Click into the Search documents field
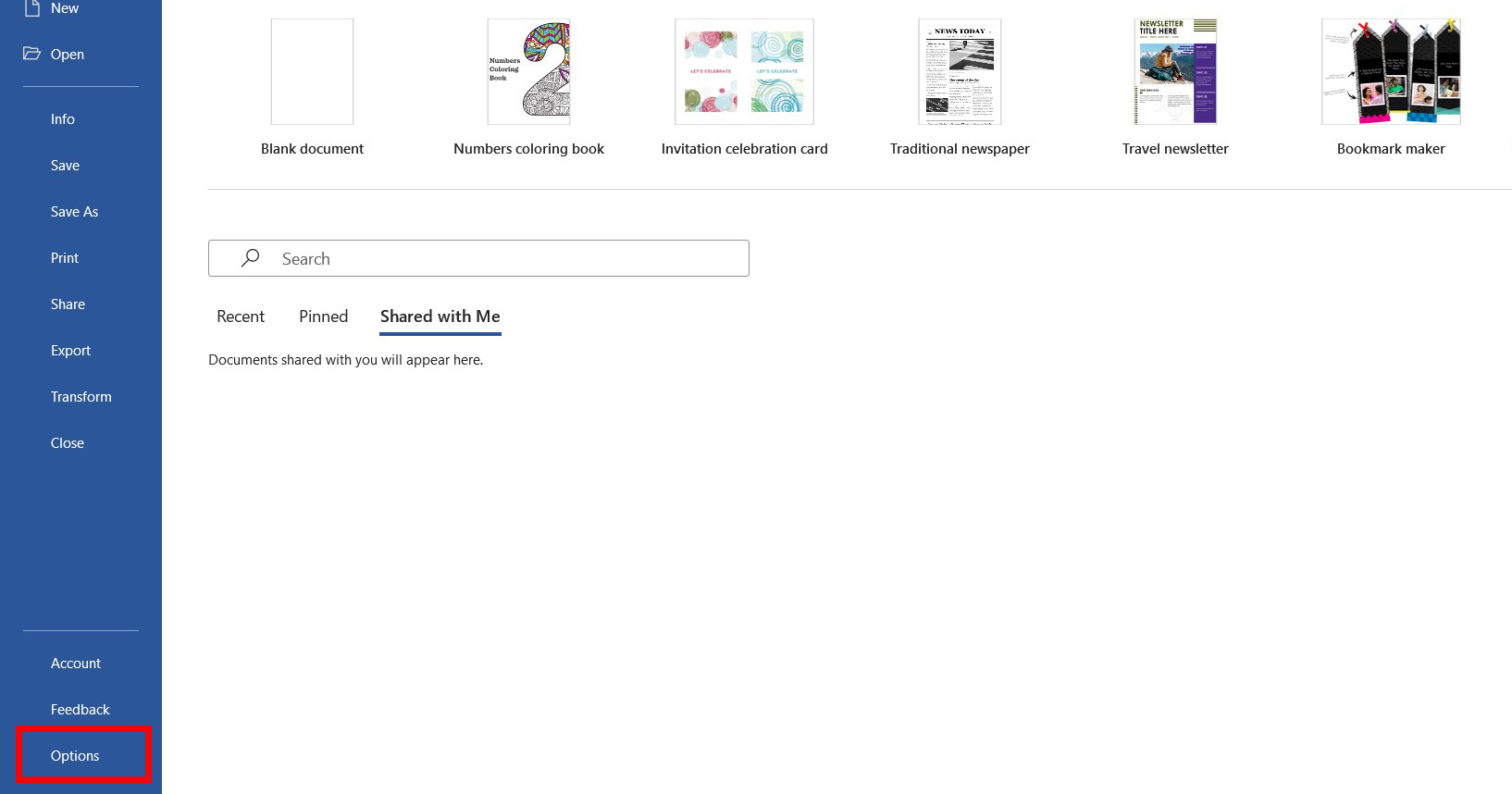 [x=478, y=258]
